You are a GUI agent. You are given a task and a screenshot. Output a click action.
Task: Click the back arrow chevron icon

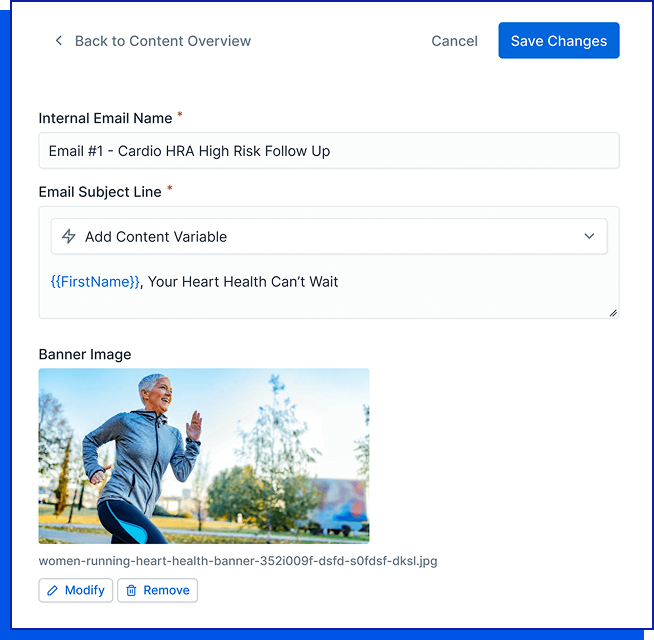(x=58, y=41)
